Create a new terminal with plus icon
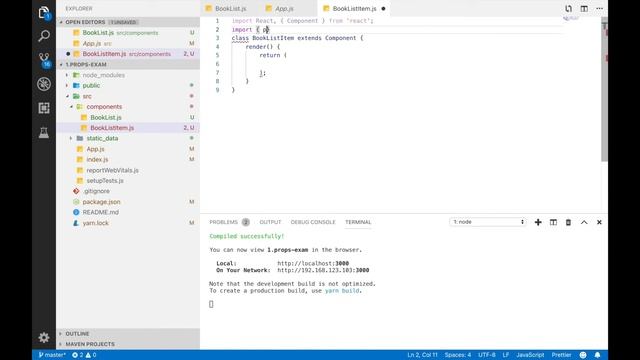Screen dimensions: 640x360 pyautogui.click(x=538, y=222)
